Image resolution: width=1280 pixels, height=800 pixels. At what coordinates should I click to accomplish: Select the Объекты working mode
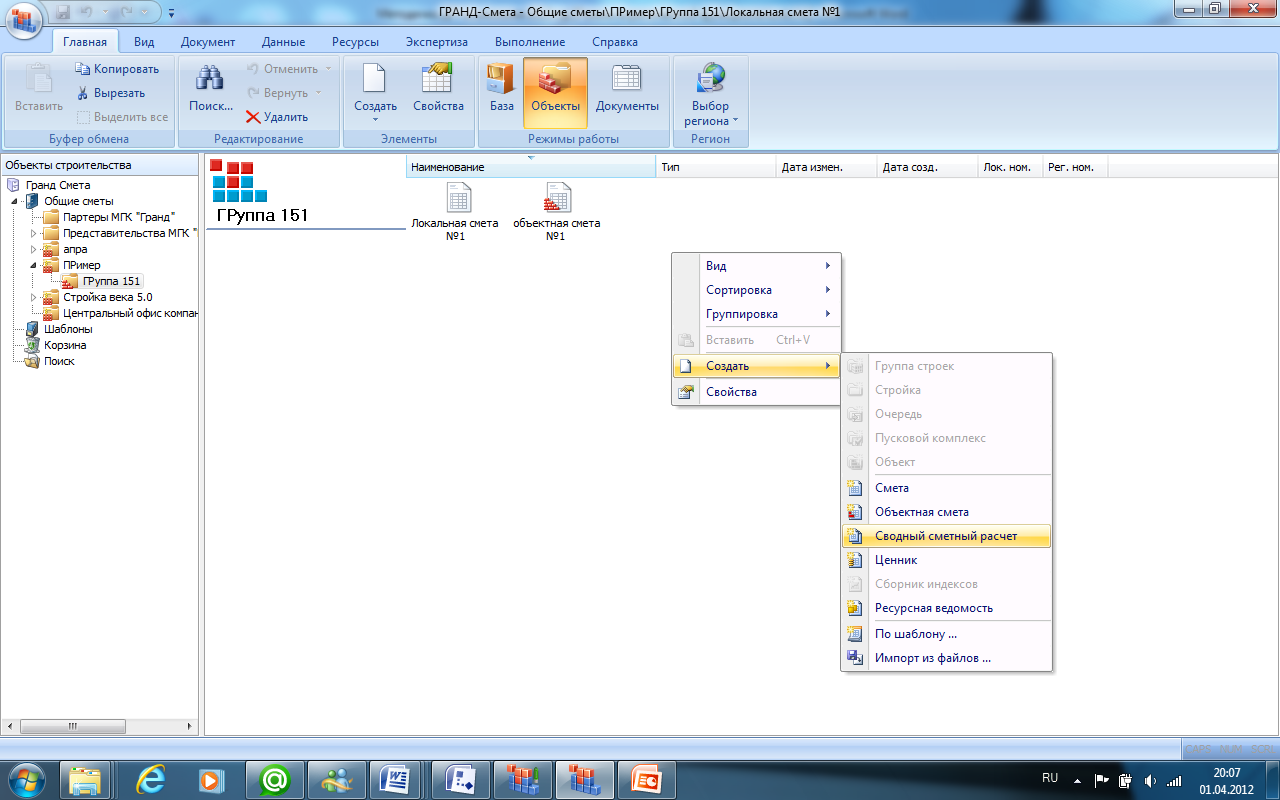point(555,93)
